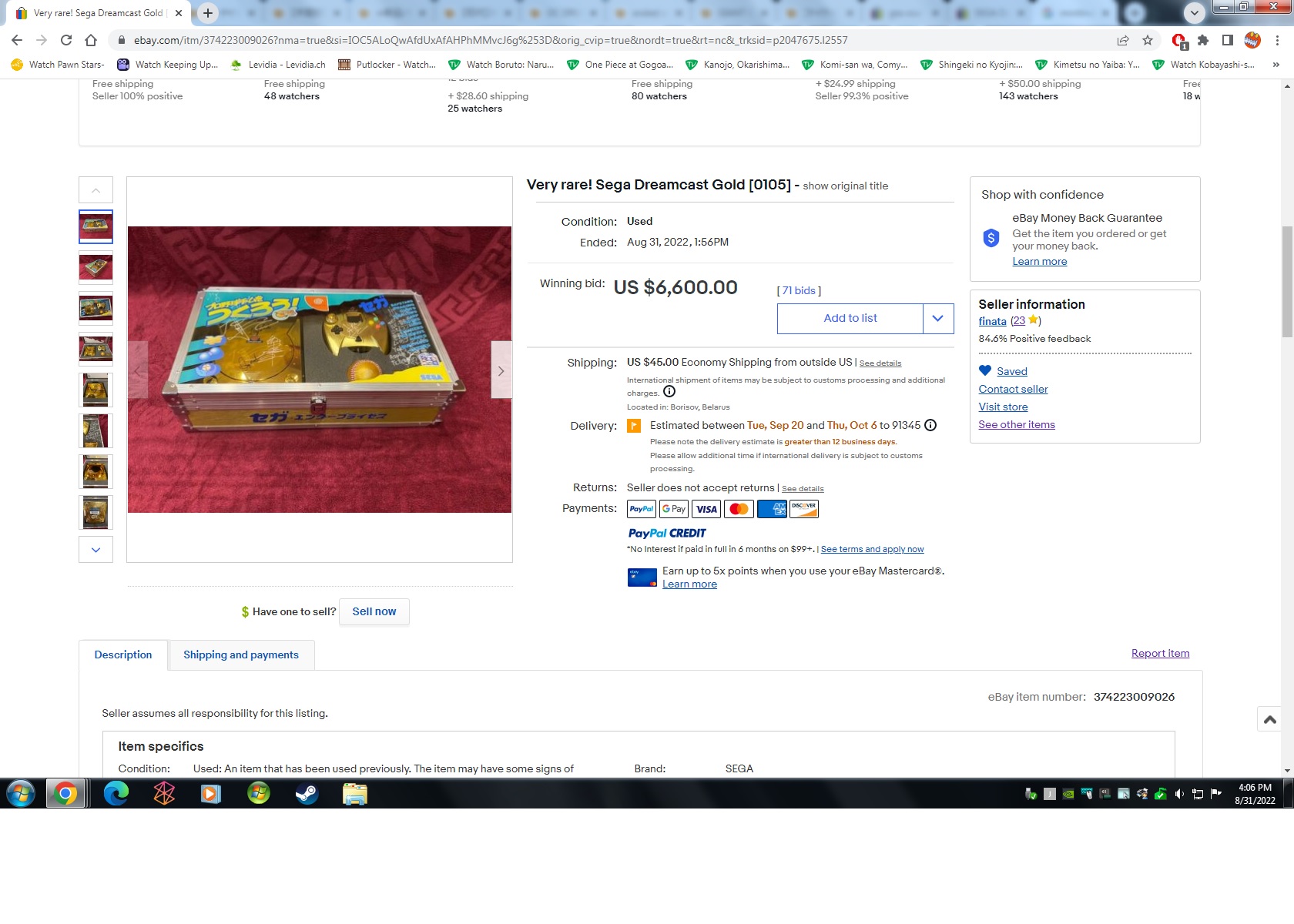This screenshot has height=924, width=1294.
Task: Click Learn more under Money Back Guarantee
Action: click(1040, 261)
